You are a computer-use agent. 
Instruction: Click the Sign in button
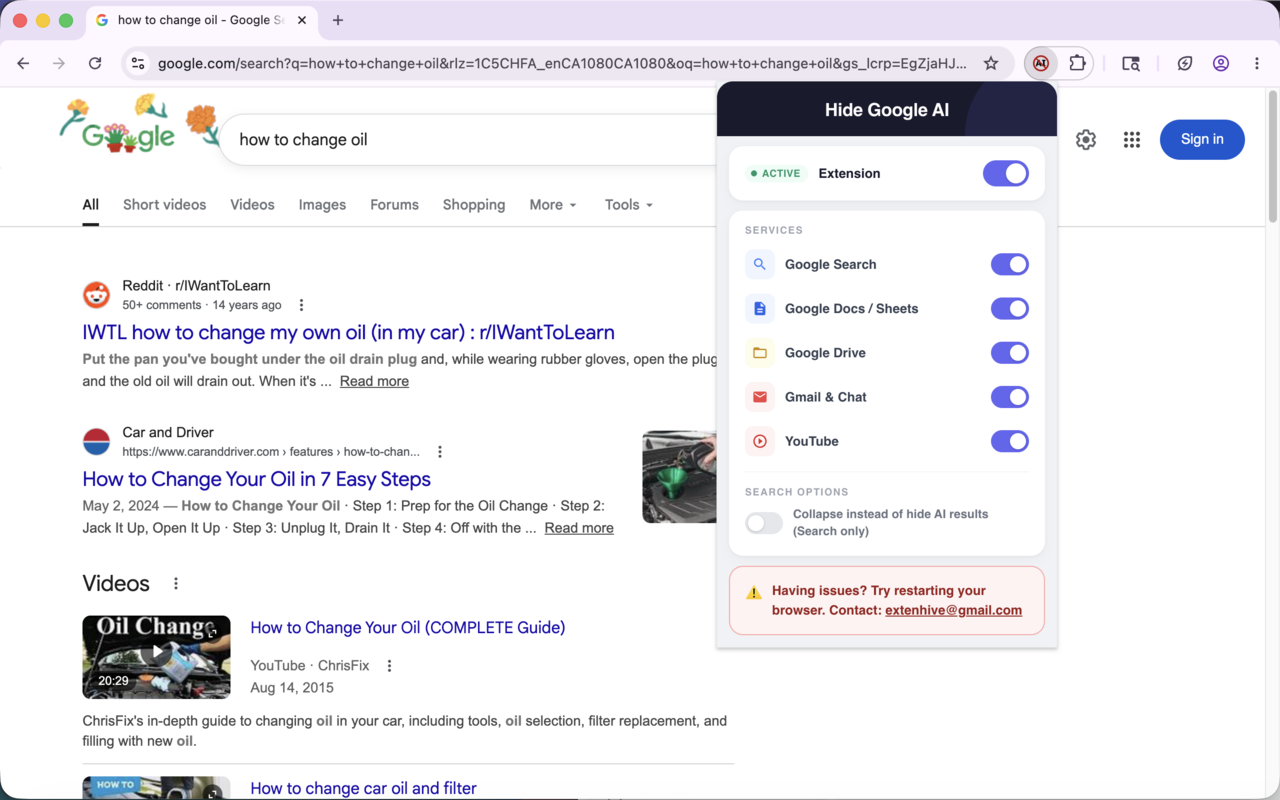(x=1202, y=140)
